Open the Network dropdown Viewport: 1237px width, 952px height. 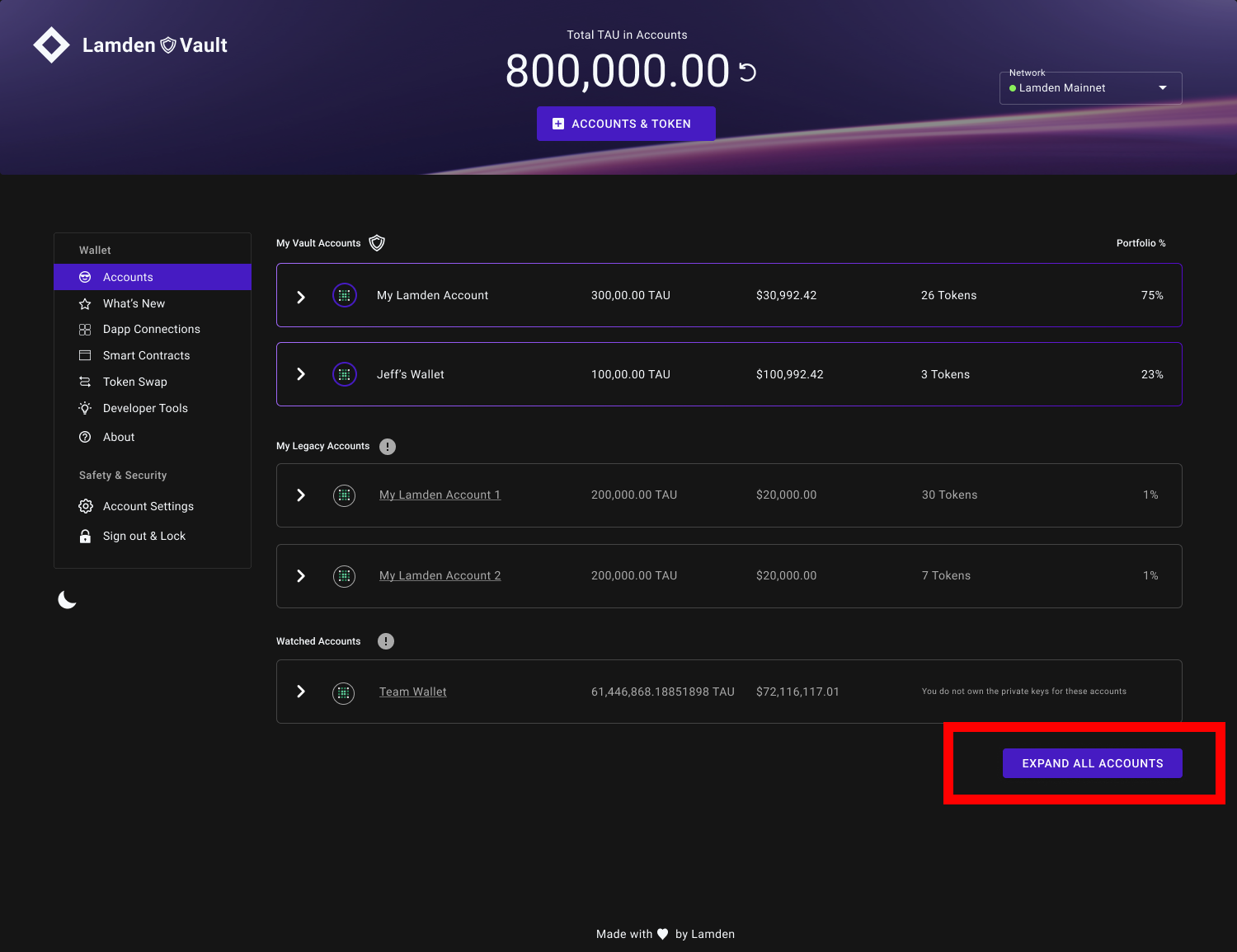click(x=1090, y=88)
